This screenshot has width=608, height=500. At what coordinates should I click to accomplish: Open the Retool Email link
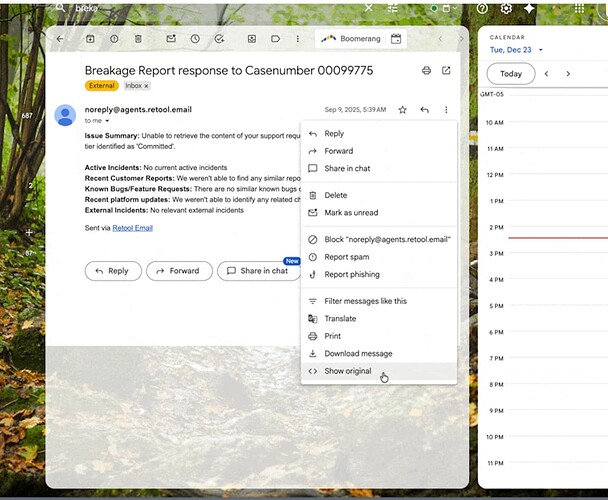click(132, 228)
